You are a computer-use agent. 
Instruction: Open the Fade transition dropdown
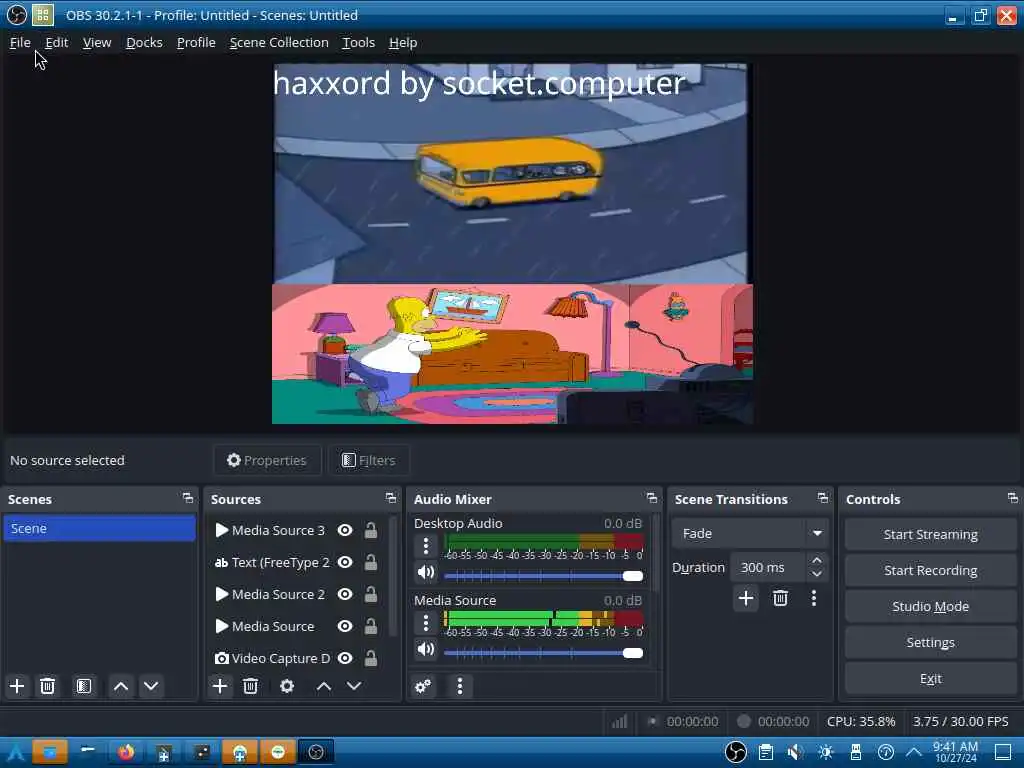pos(750,534)
